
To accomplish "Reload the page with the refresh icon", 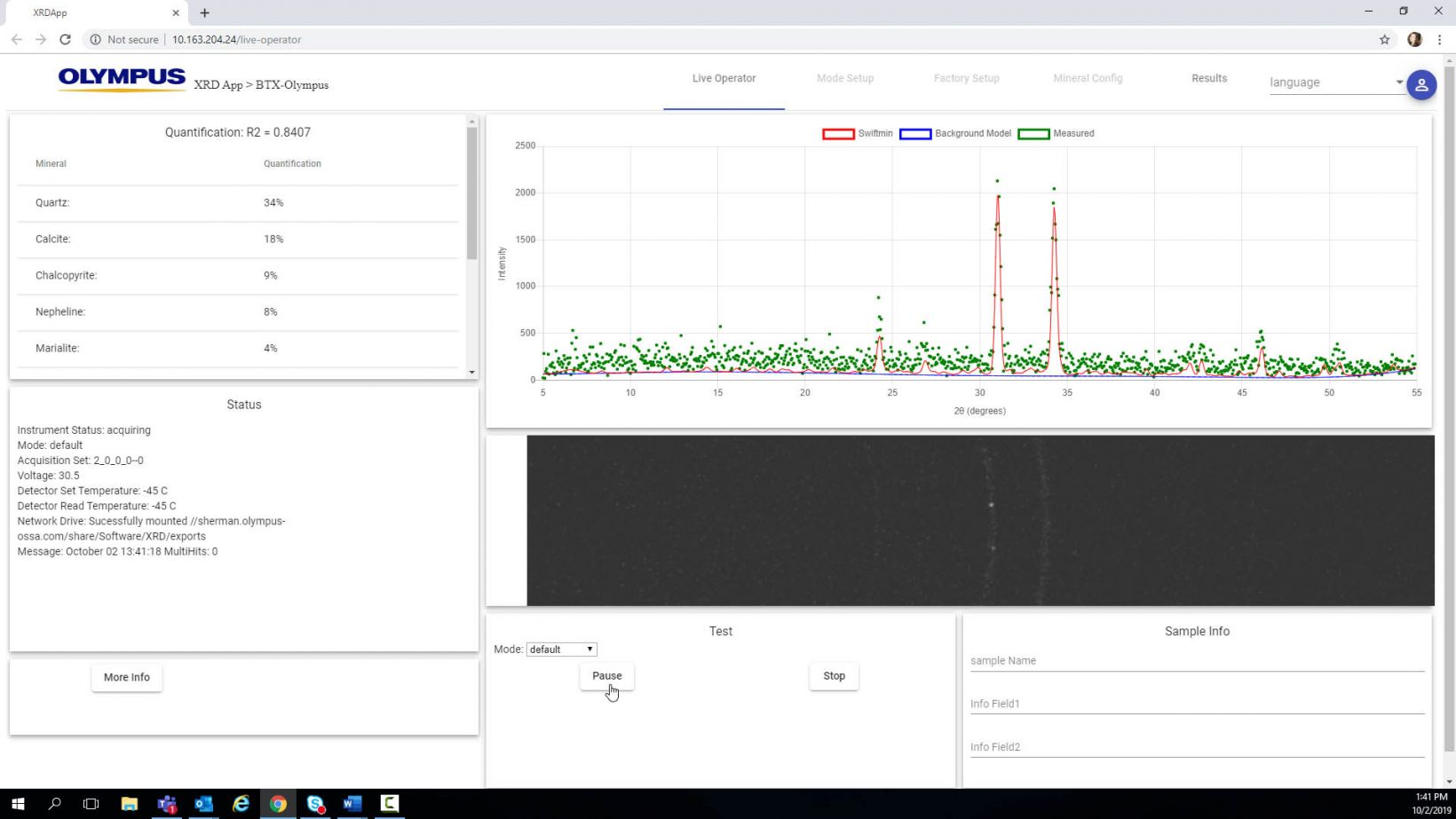I will 65,39.
